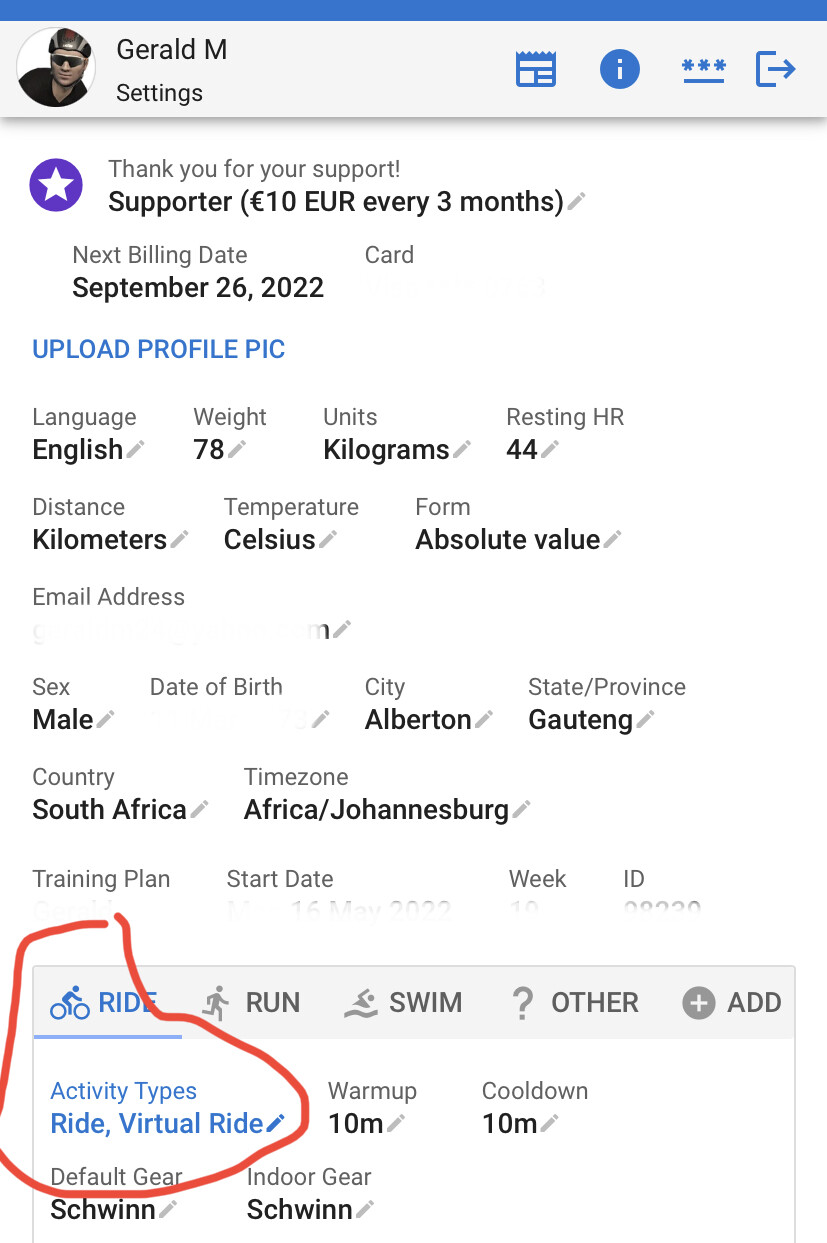Edit the Supporter subscription pencil icon

click(x=577, y=202)
